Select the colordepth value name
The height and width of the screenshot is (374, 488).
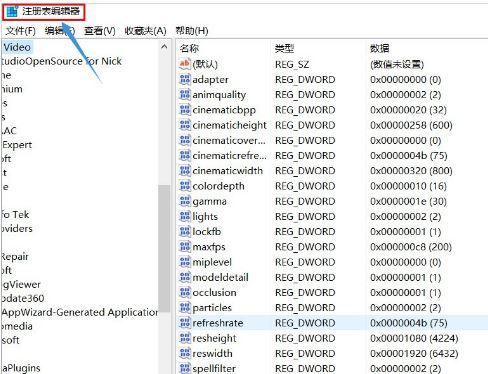click(218, 186)
